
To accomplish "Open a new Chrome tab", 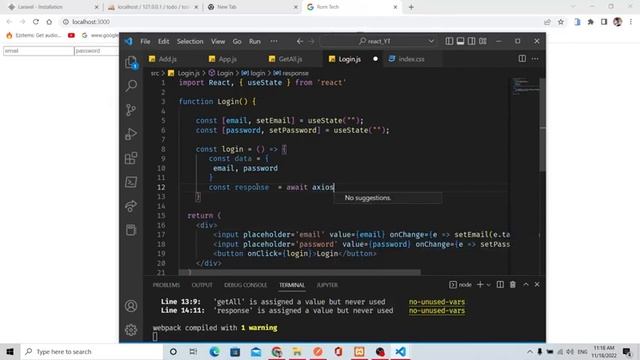I will 411,7.
